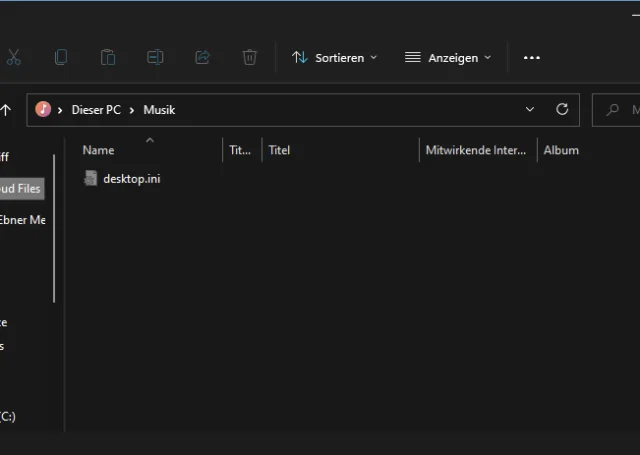Screen dimensions: 640x455
Task: Click the Cut scissors icon
Action: point(13,58)
